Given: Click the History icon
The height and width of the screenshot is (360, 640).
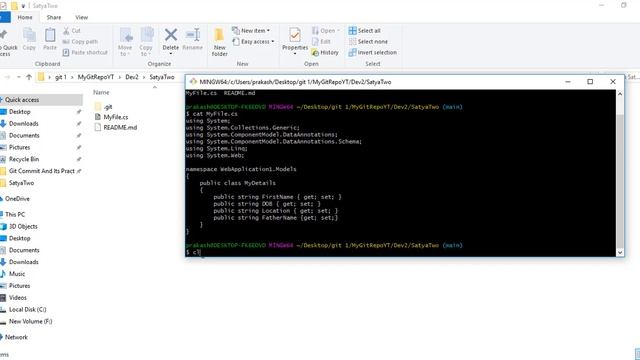Looking at the screenshot, I should pos(325,53).
